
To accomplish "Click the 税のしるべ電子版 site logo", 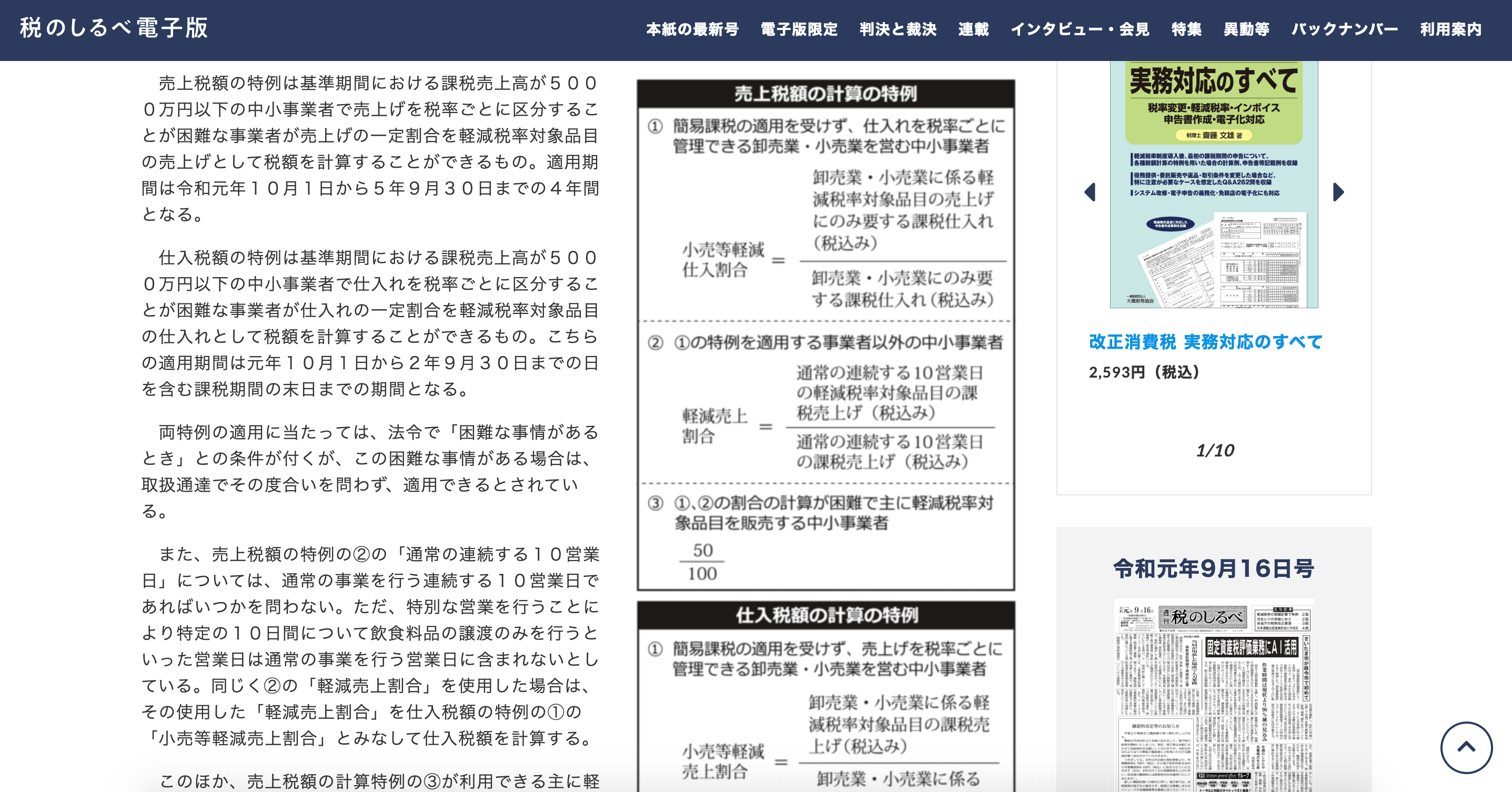I will click(114, 28).
